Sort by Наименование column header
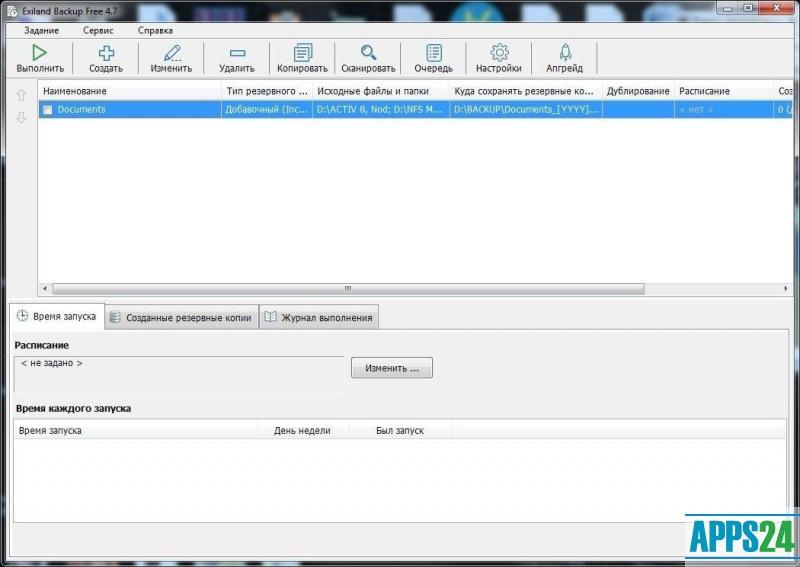The height and width of the screenshot is (567, 800). (130, 91)
